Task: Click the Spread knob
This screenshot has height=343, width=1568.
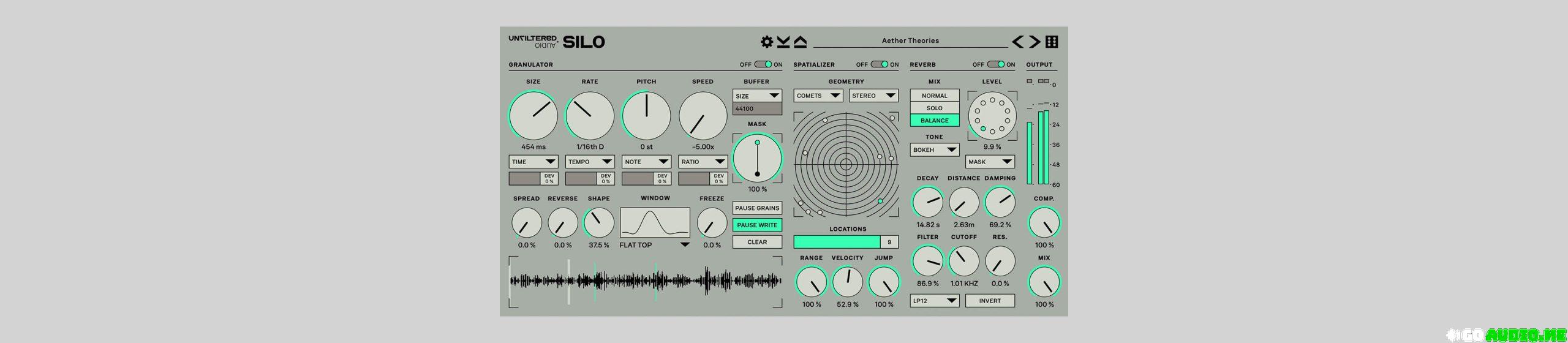Action: point(527,222)
